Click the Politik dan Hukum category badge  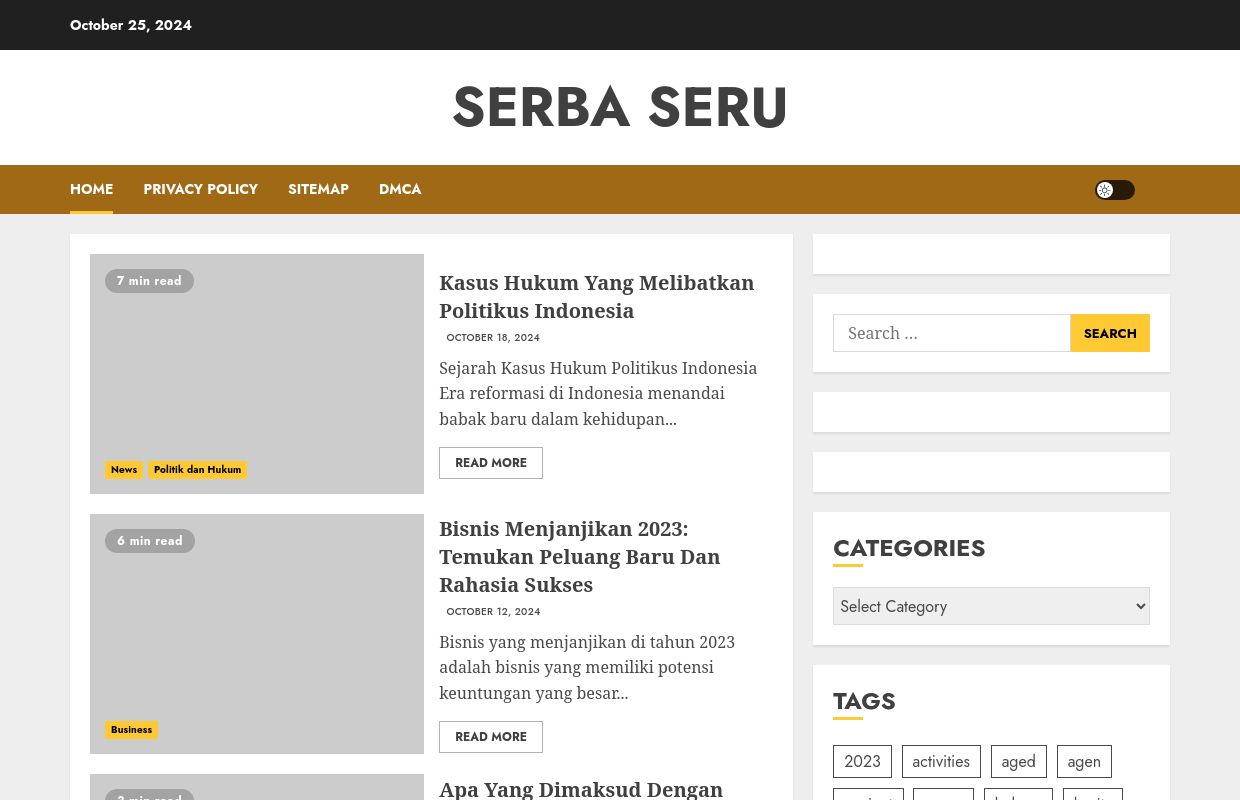[x=197, y=470]
